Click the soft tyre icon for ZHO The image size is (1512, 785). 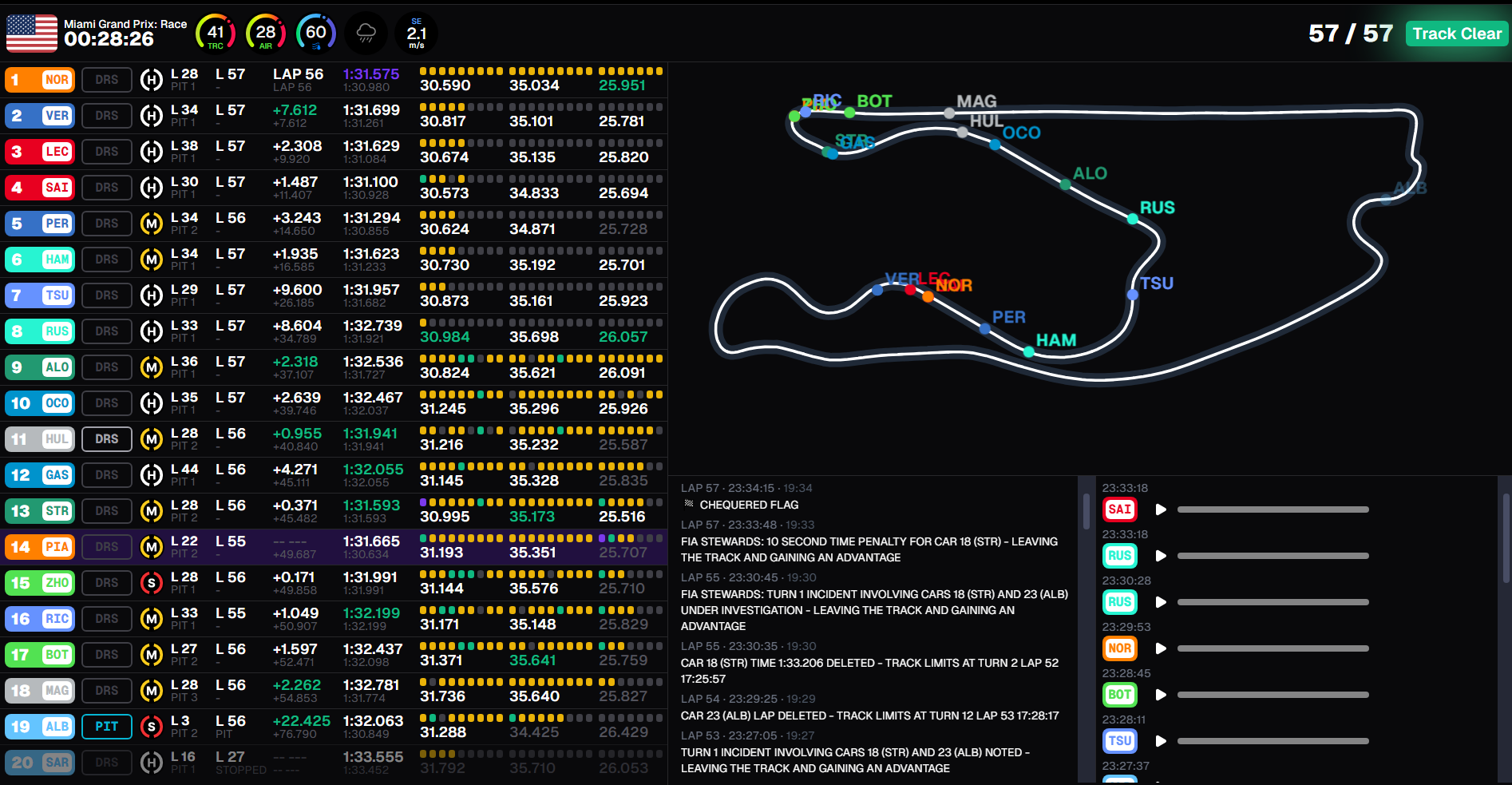click(152, 583)
